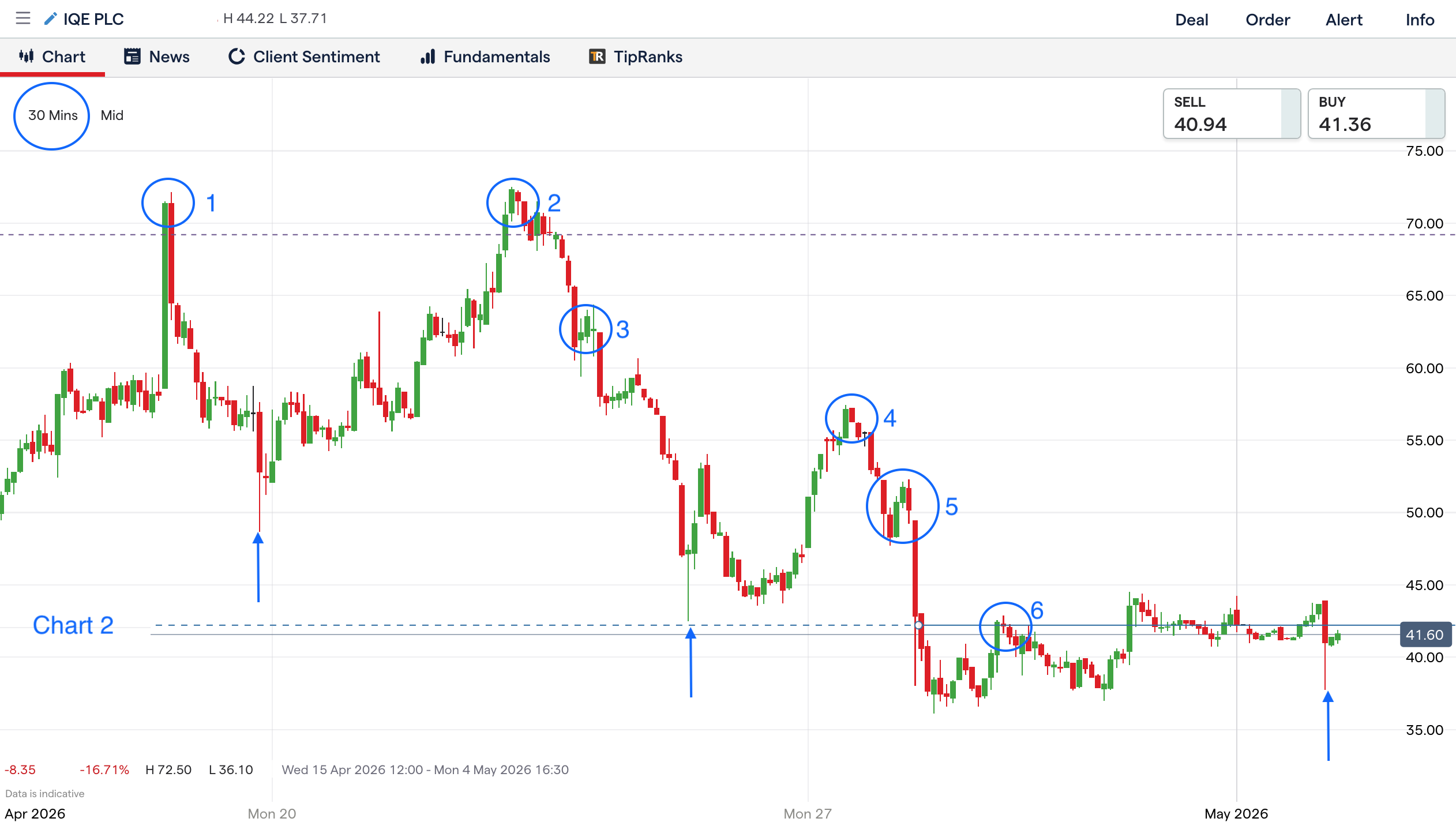
Task: Click the H 72.50 high value
Action: point(168,770)
